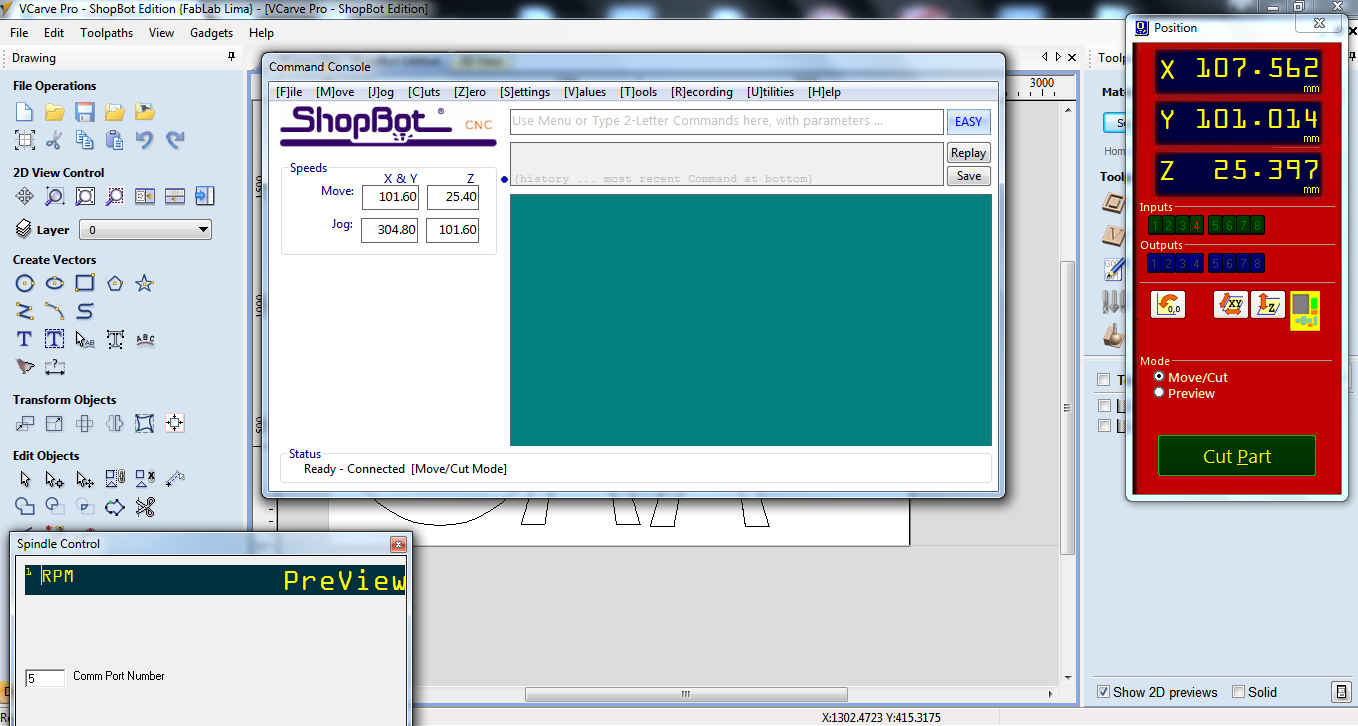This screenshot has height=726, width=1358.
Task: Open the File menu in VCarve Pro
Action: click(19, 33)
